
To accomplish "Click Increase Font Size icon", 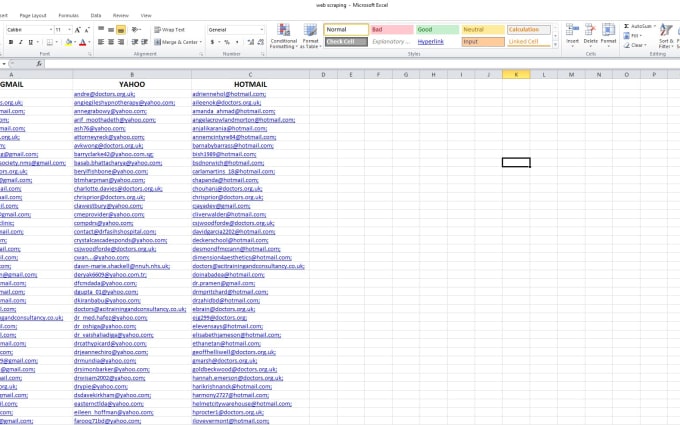I will pyautogui.click(x=78, y=29).
